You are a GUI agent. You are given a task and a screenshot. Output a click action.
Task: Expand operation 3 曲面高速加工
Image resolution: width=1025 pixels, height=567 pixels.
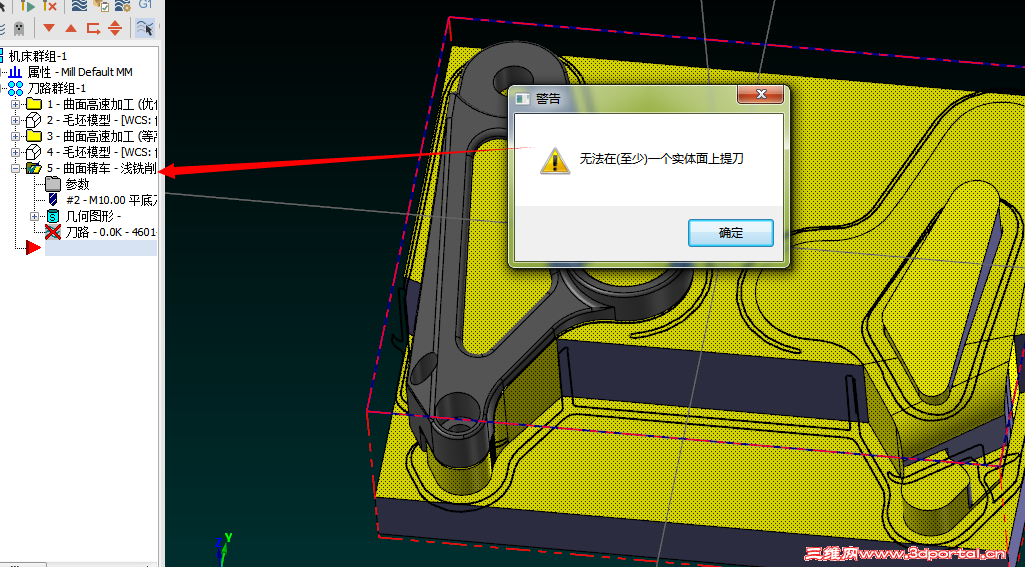click(16, 136)
